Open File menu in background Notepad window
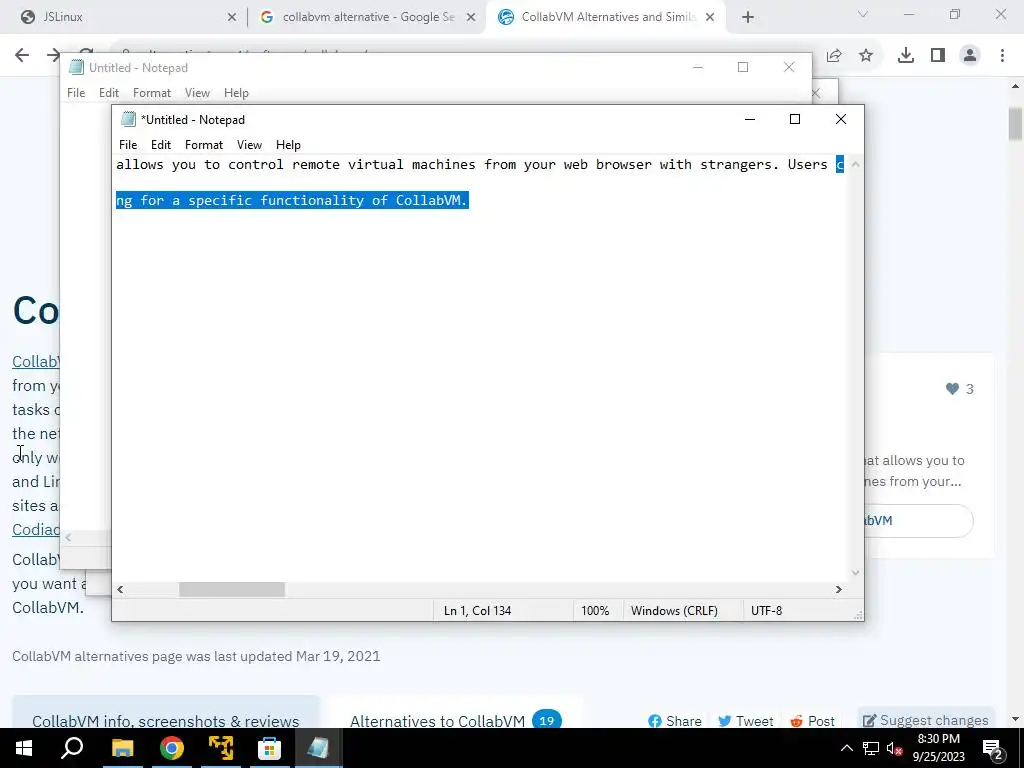1024x768 pixels. (76, 93)
